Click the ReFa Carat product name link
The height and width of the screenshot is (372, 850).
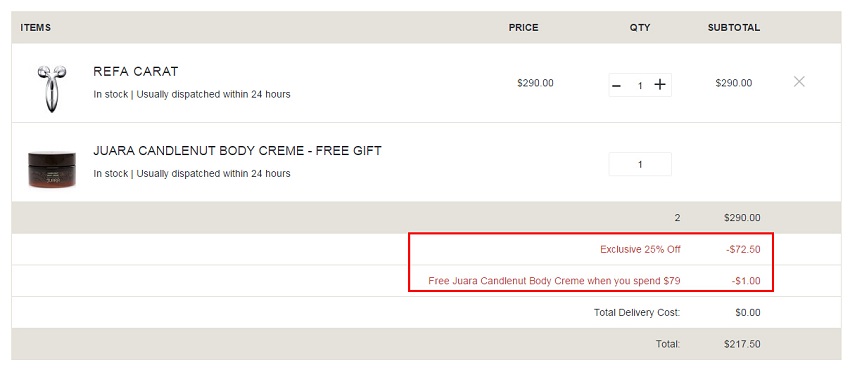(x=136, y=72)
